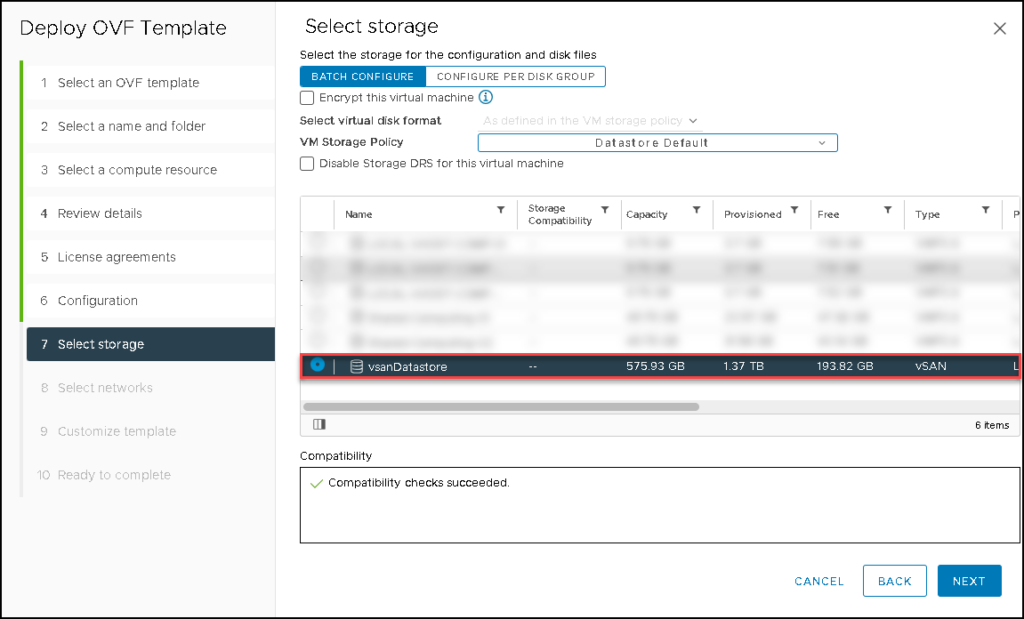Switch to the CONFIGURE PER DISK GROUP tab
The image size is (1024, 619).
click(x=516, y=76)
